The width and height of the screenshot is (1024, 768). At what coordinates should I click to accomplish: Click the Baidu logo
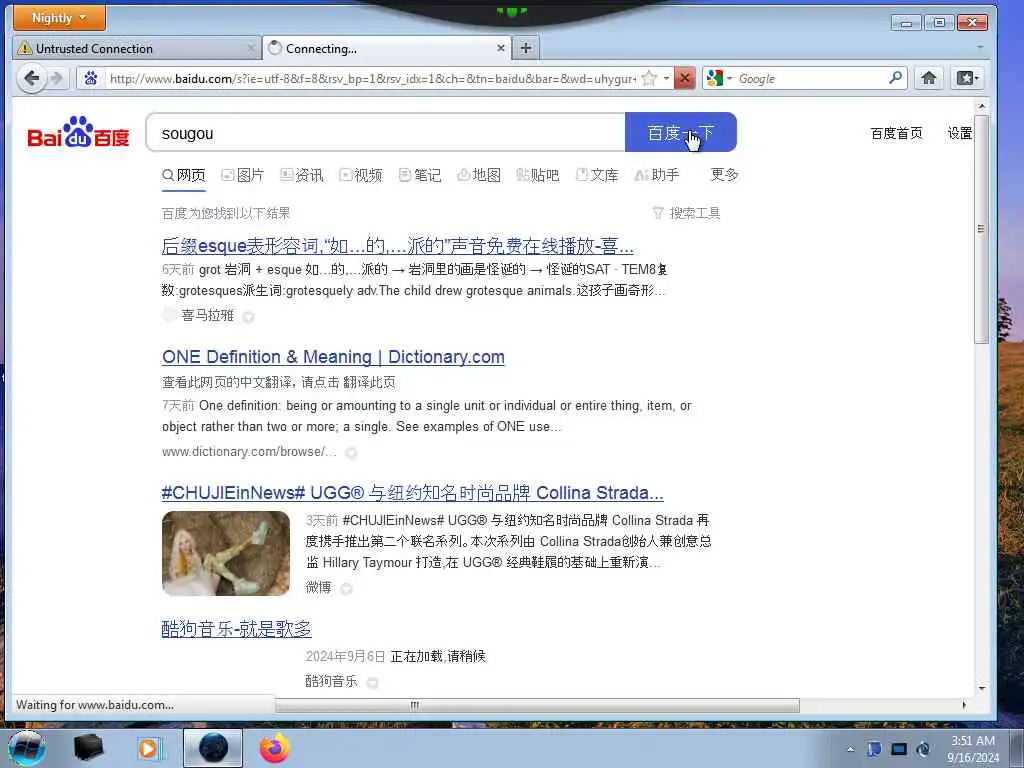tap(78, 132)
